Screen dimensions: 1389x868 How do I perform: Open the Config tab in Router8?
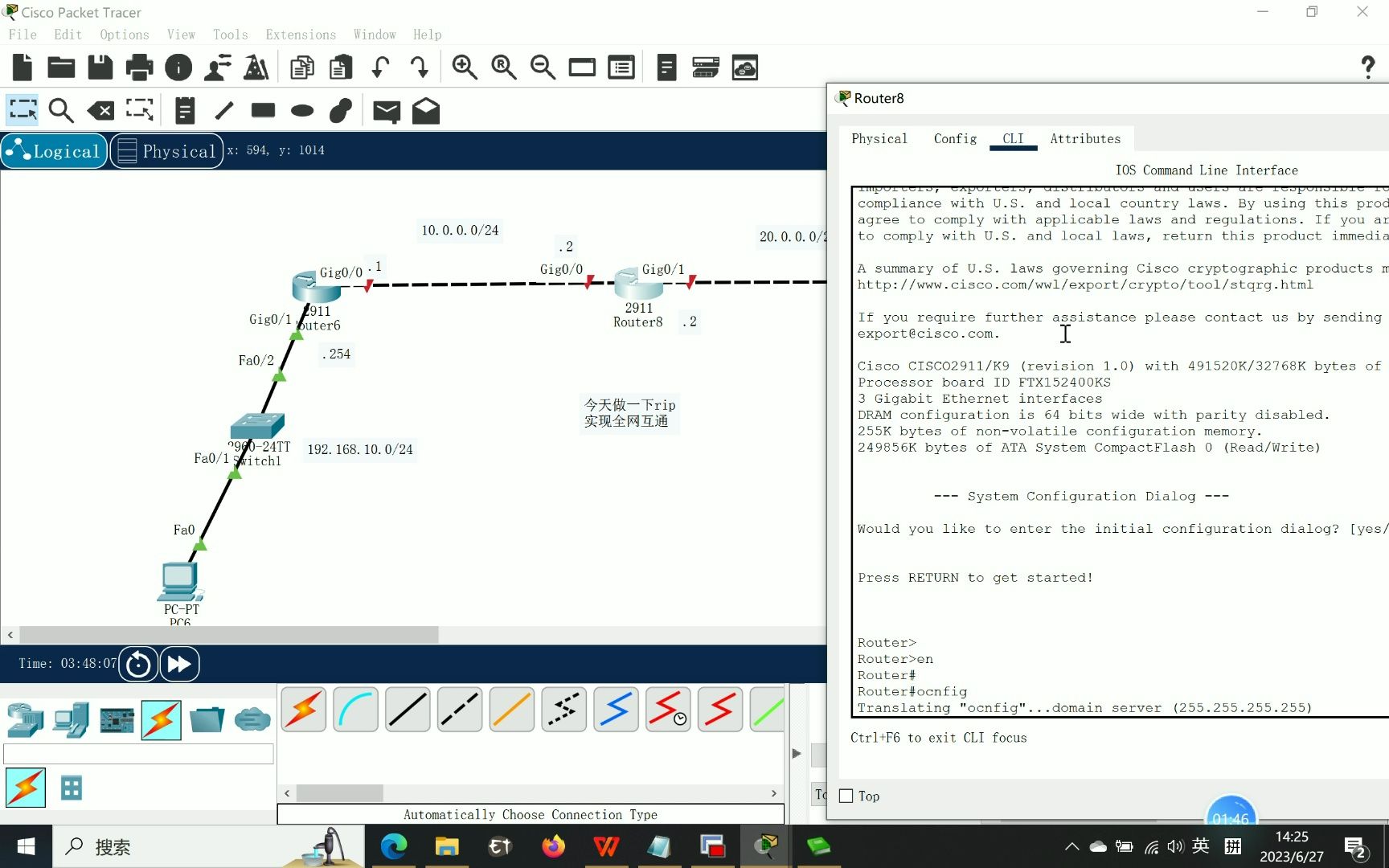click(x=955, y=138)
